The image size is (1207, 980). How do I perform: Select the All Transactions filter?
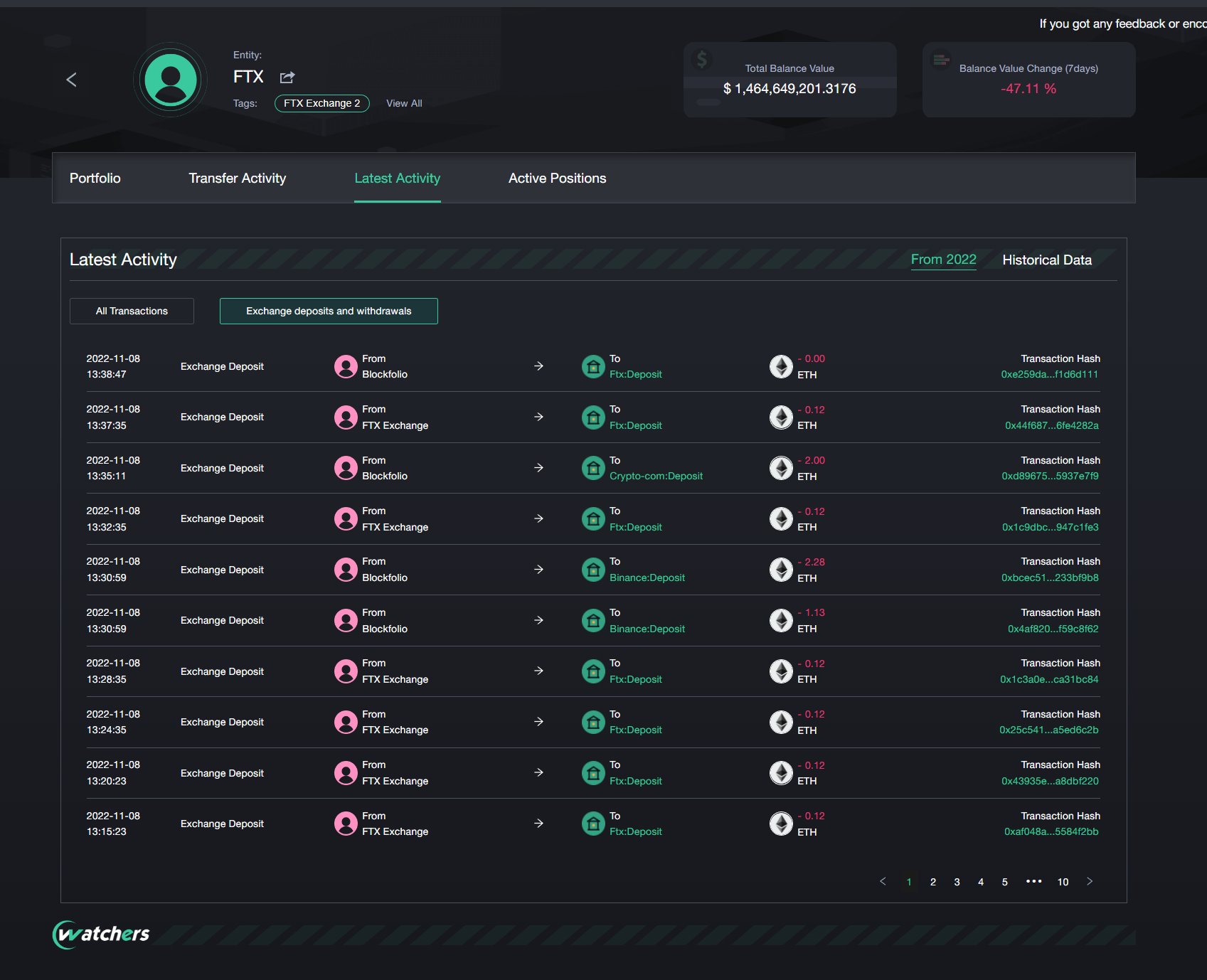tap(132, 311)
